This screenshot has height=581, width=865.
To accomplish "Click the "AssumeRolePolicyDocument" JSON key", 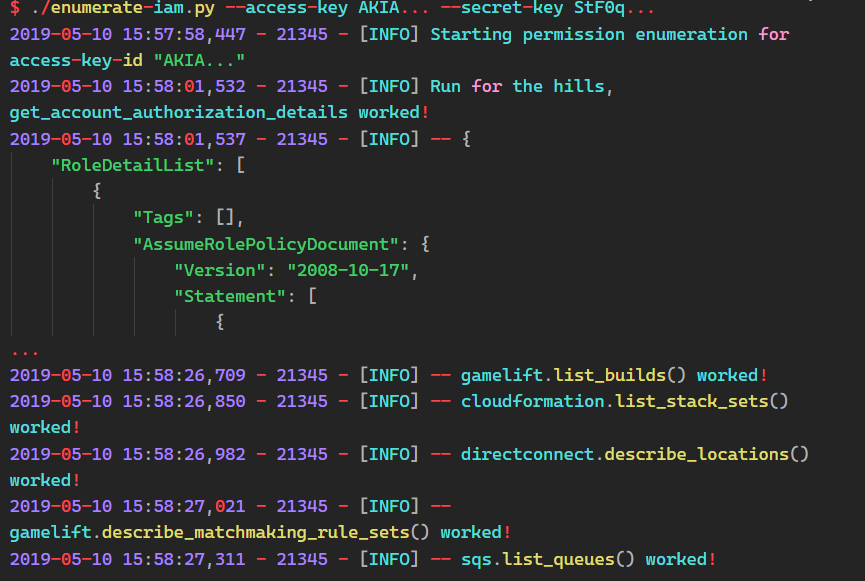I will point(267,243).
